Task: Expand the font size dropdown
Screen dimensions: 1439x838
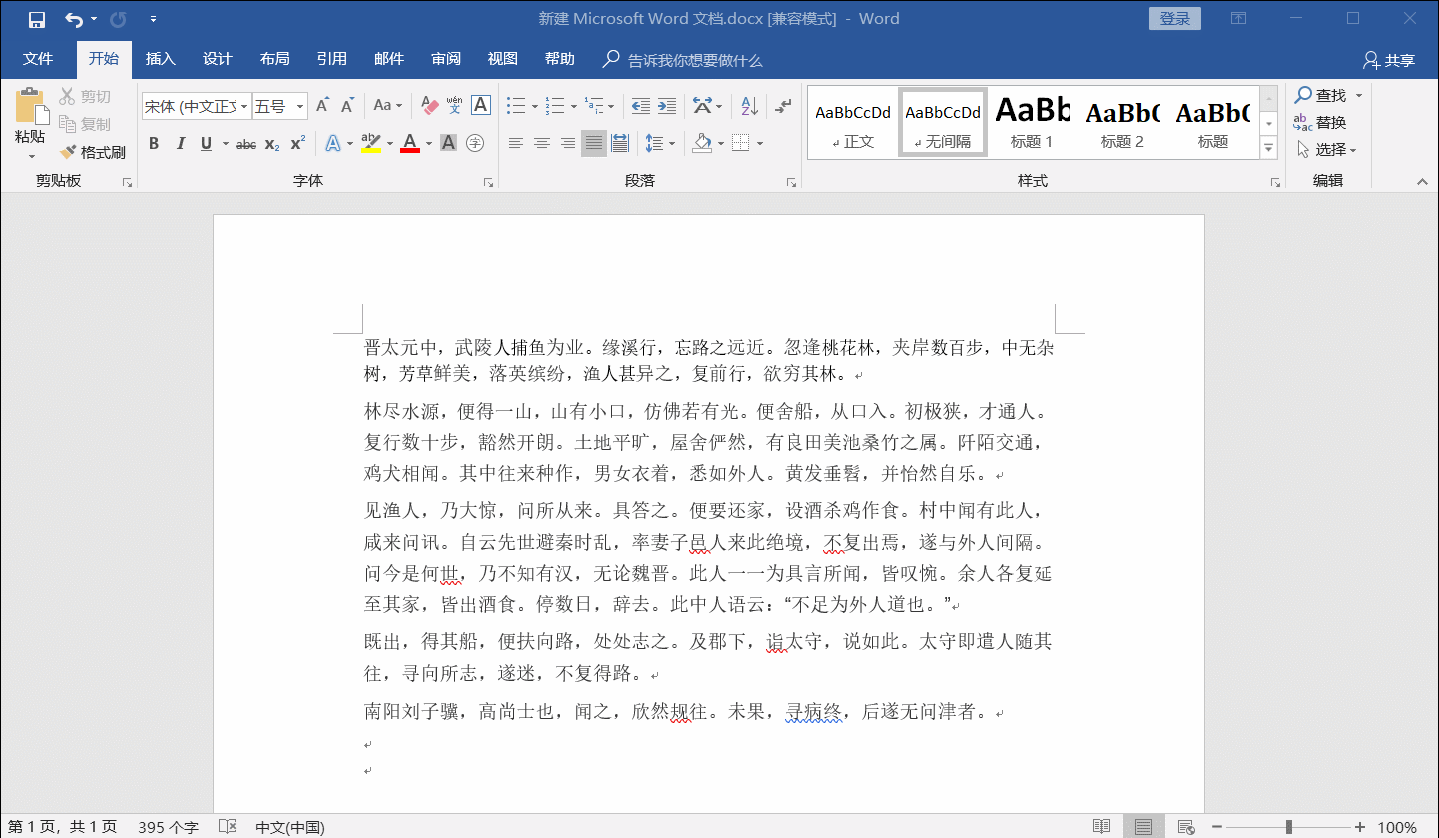Action: click(300, 106)
